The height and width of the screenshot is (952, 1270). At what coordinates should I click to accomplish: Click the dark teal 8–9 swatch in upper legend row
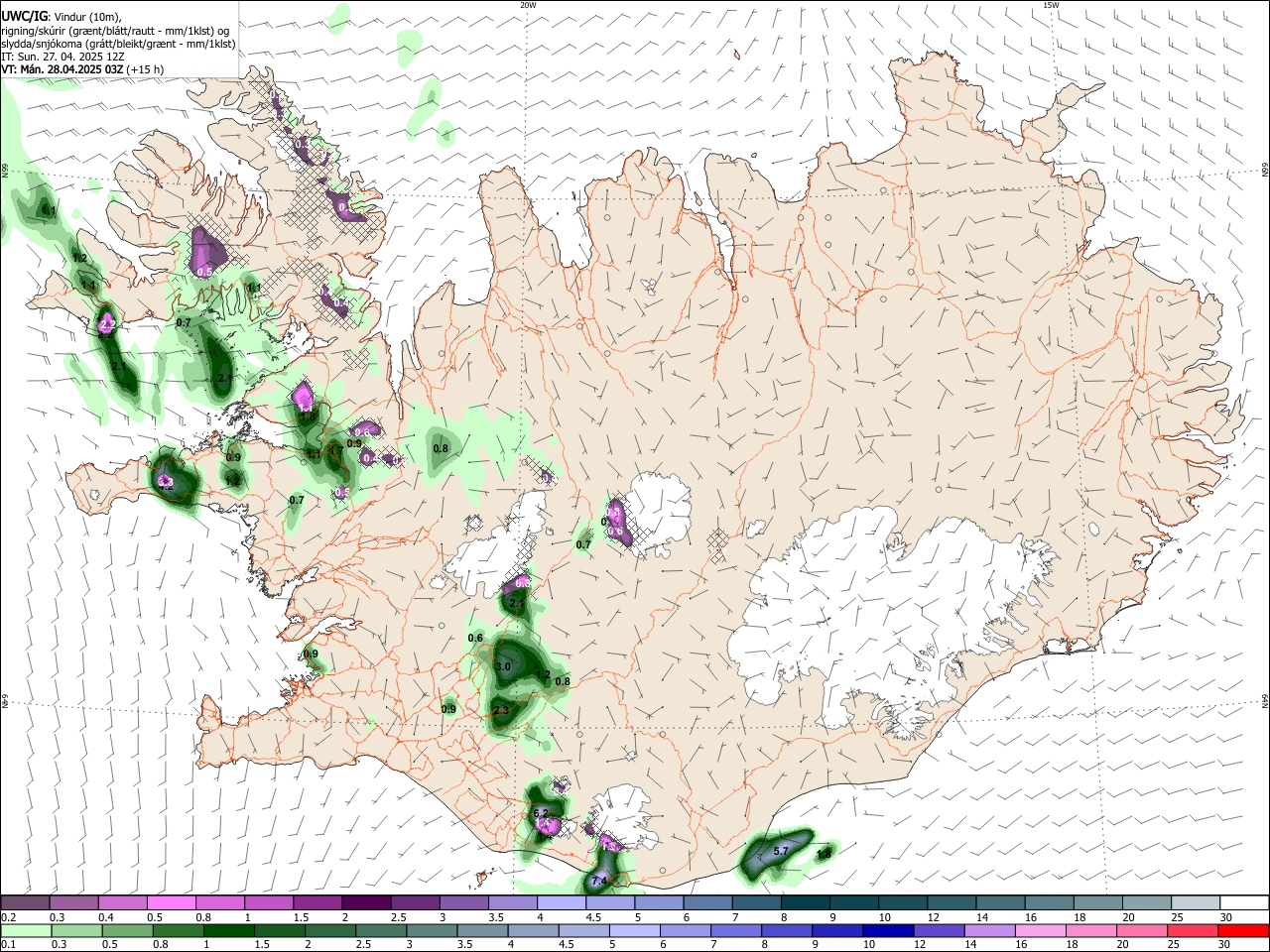(x=804, y=902)
